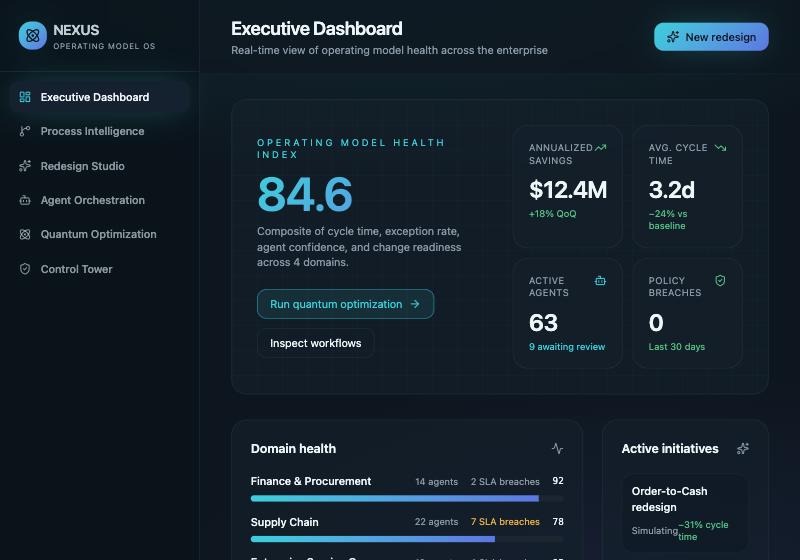The image size is (800, 560).
Task: Click the sparkle icon beside Active initiatives
Action: (x=743, y=448)
